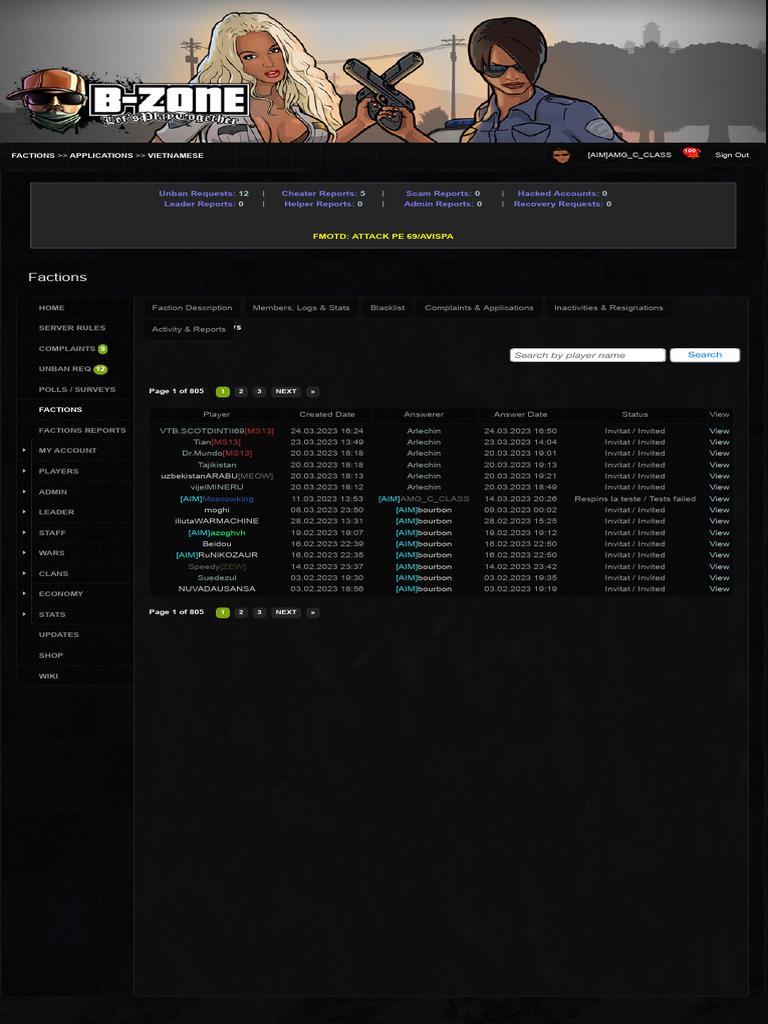The image size is (768, 1024).
Task: View the NUVADAUSANSA application
Action: pyautogui.click(x=719, y=589)
